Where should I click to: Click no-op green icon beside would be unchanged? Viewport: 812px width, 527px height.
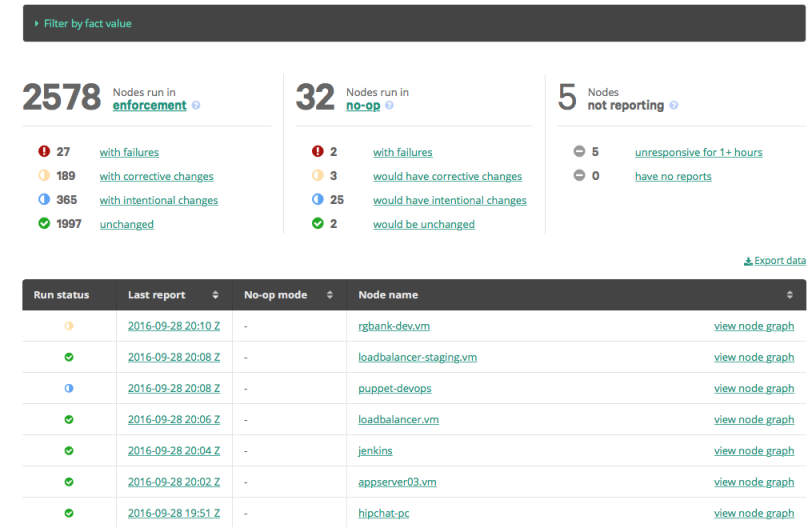tap(317, 223)
